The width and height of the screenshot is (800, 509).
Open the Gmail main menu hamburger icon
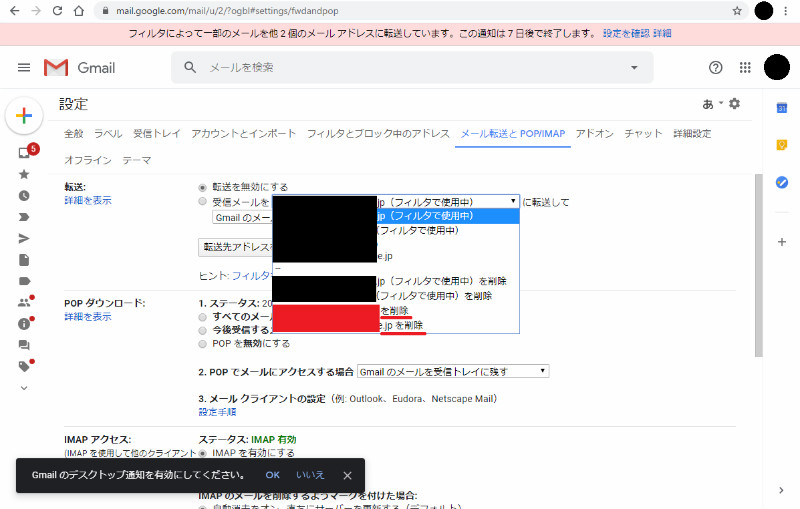point(24,67)
